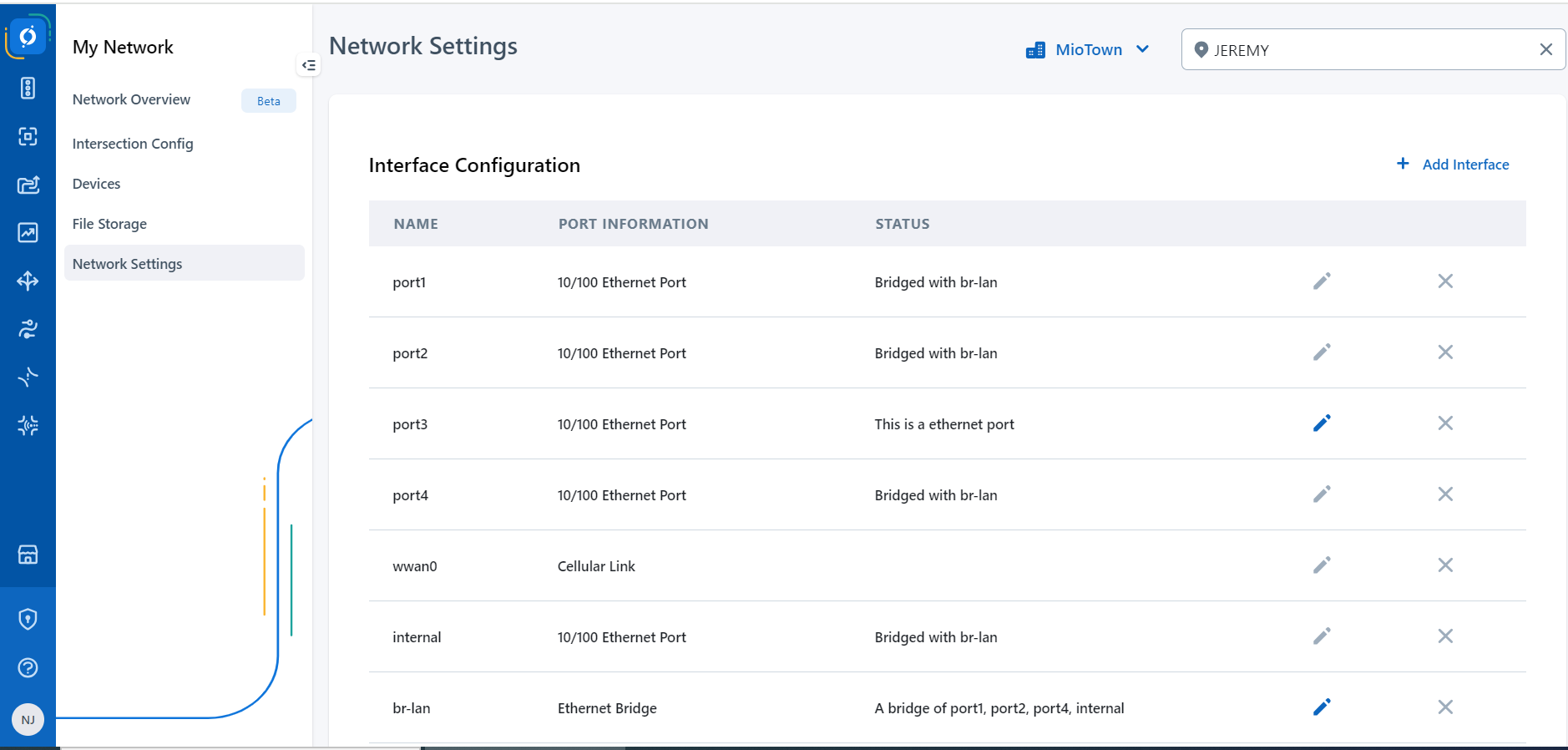Click the pencil edit icon for port3

[x=1321, y=423]
